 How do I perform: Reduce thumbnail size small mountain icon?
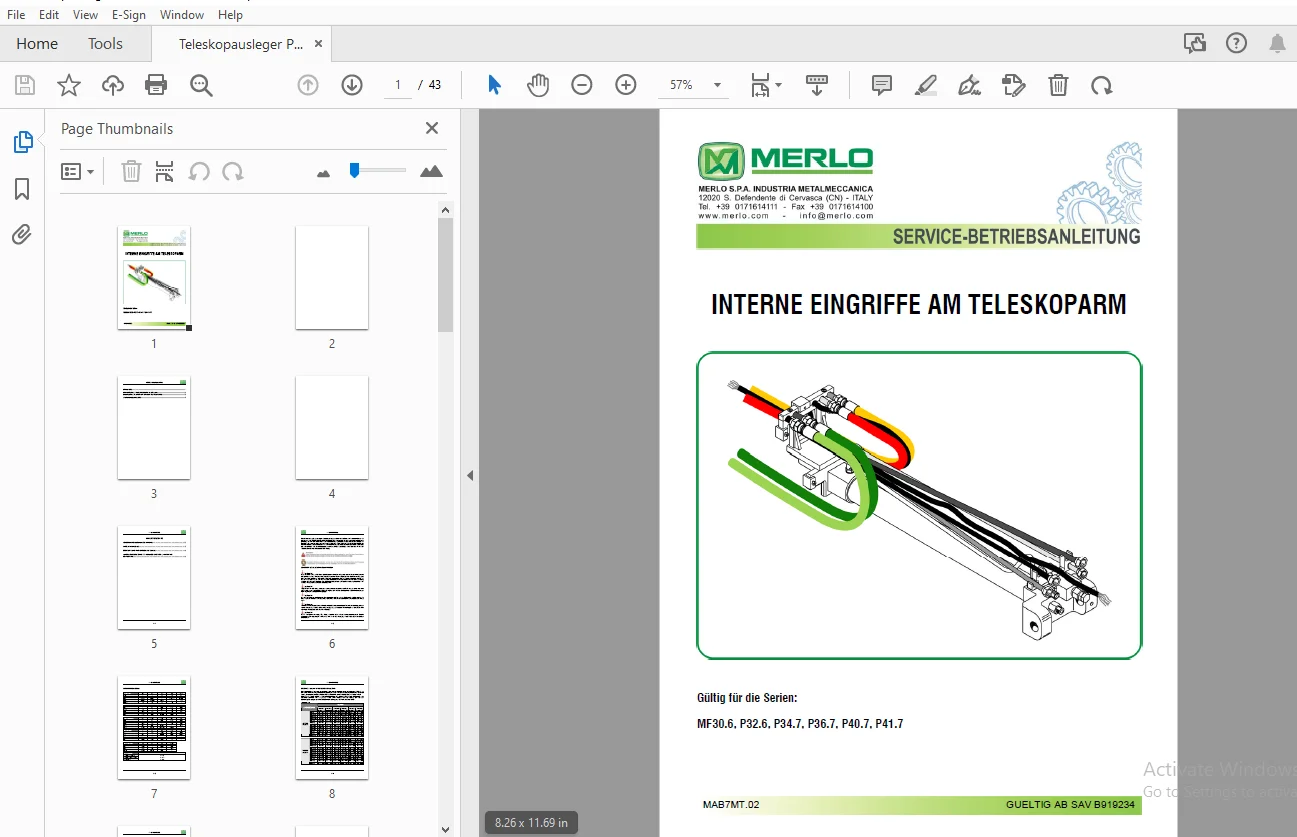pos(323,173)
